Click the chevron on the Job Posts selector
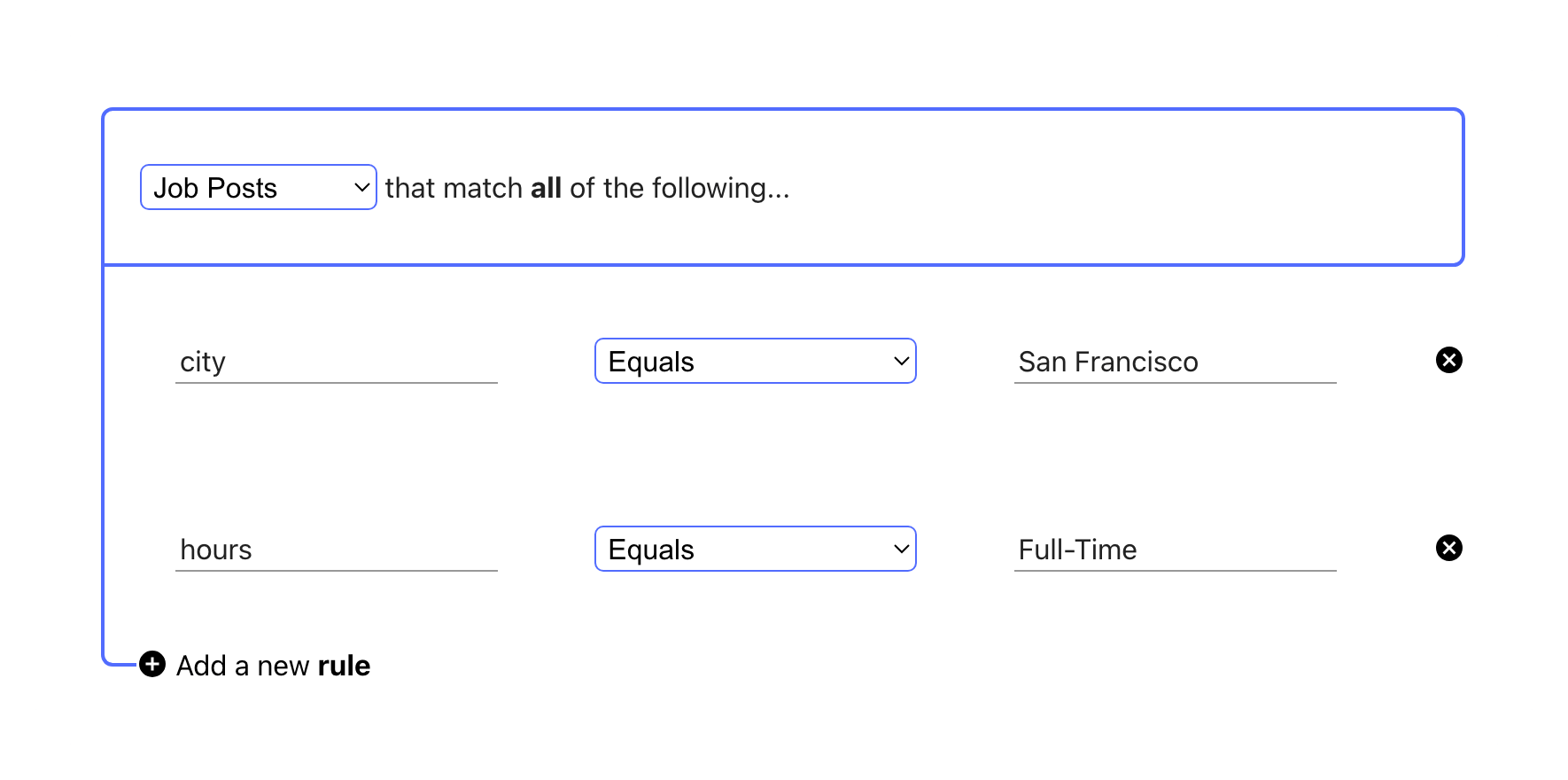Screen dimensions: 1568x780 click(361, 187)
